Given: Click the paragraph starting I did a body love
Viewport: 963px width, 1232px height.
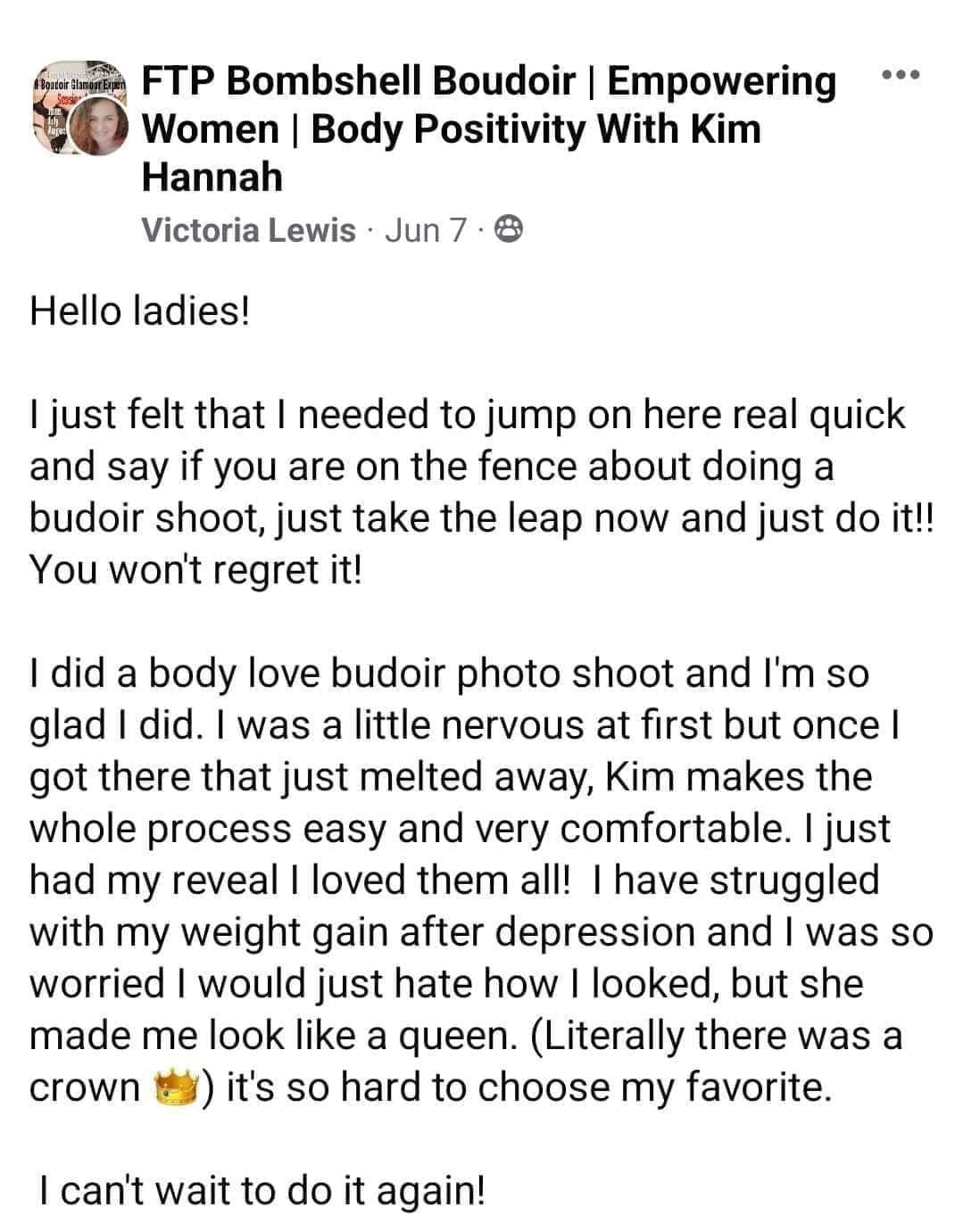Looking at the screenshot, I should point(480,880).
